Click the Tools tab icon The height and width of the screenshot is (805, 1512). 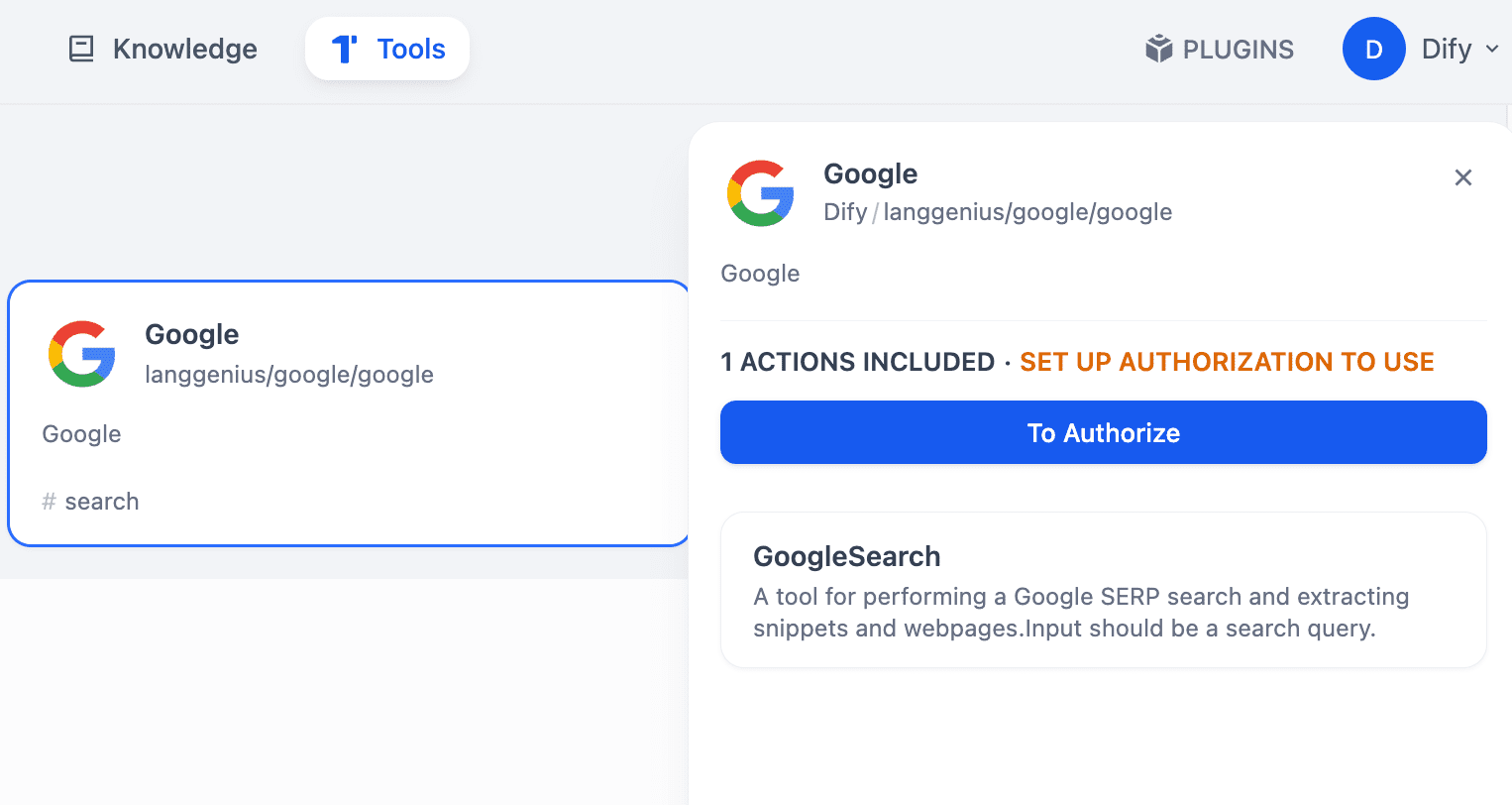pyautogui.click(x=344, y=49)
